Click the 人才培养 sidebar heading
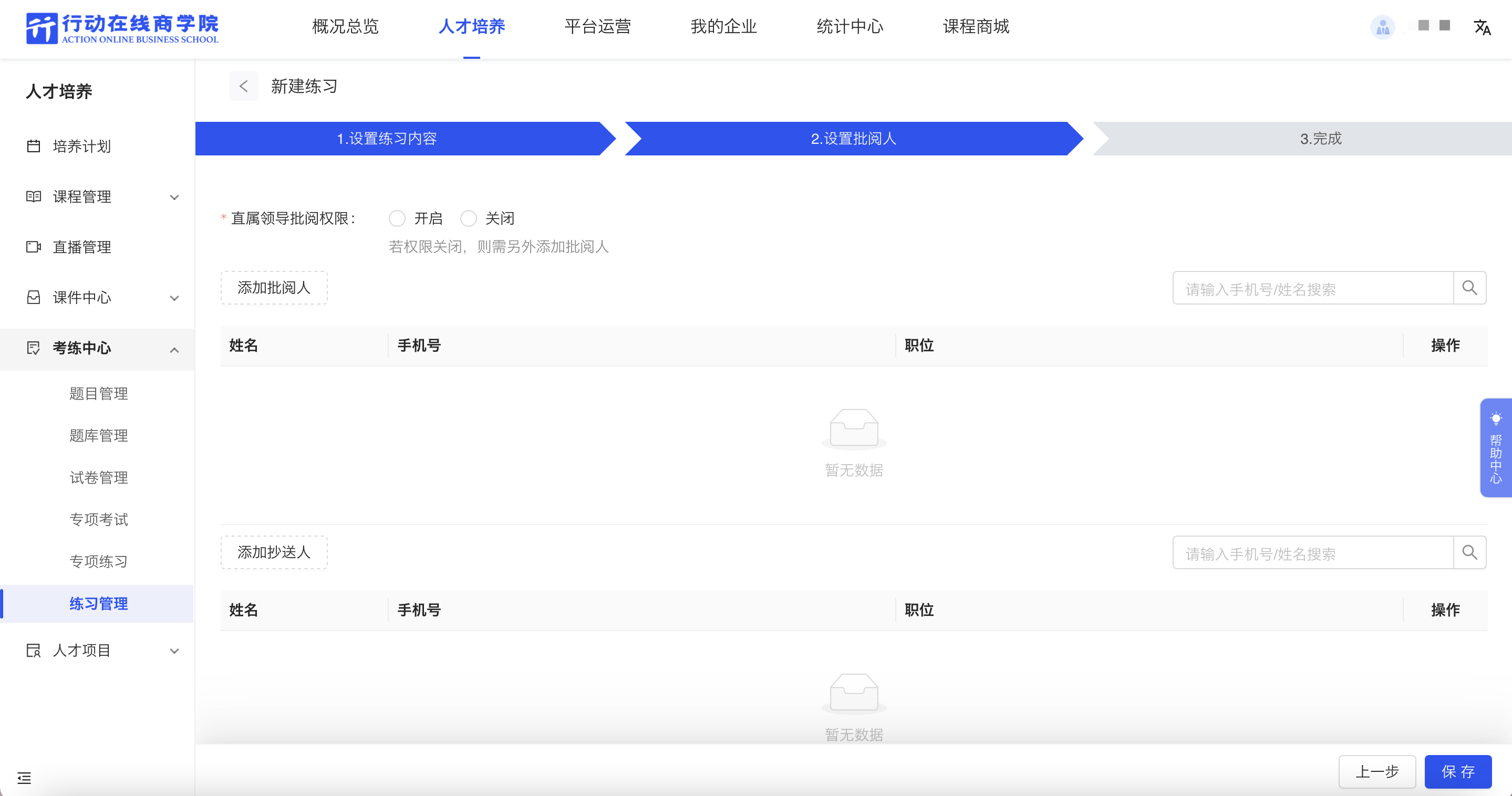Screen dimensions: 1512x796 [x=59, y=91]
